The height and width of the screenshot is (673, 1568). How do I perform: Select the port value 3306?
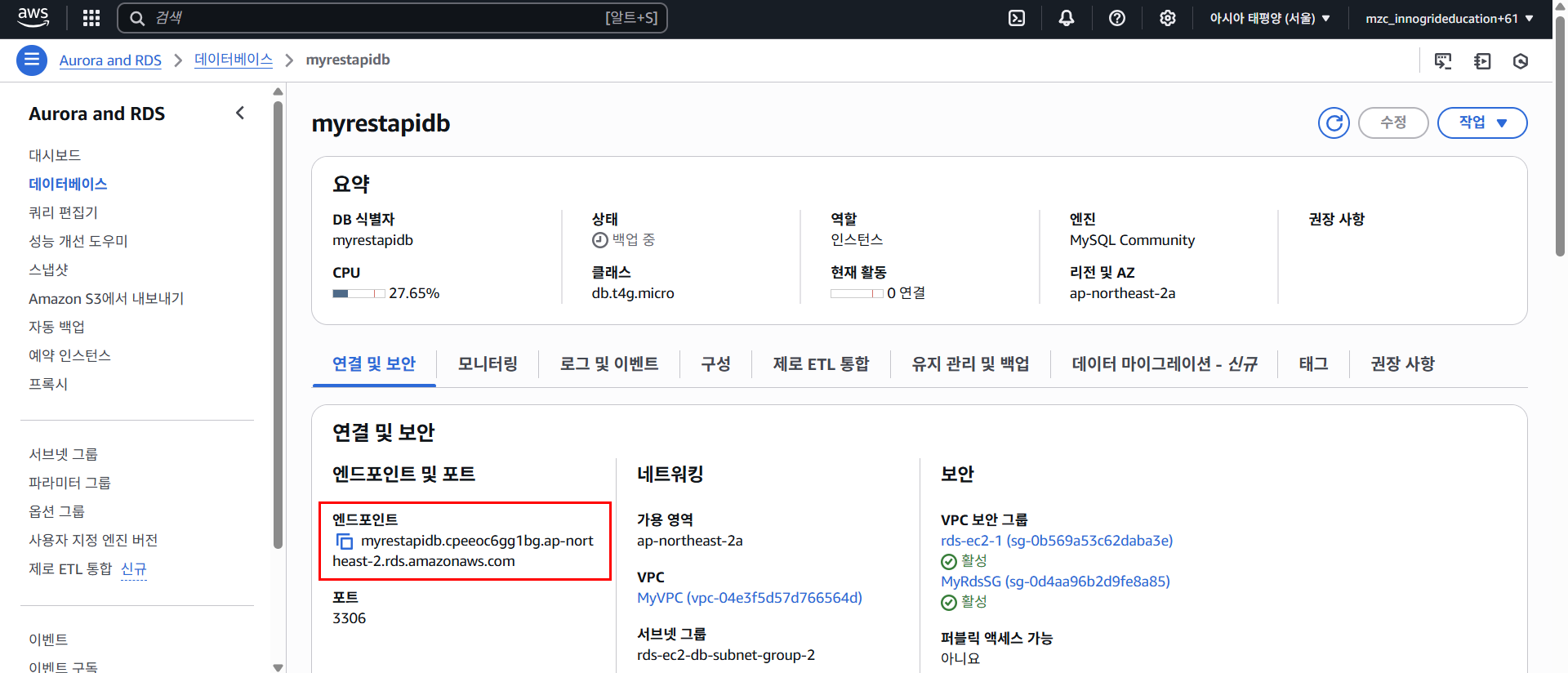(349, 618)
